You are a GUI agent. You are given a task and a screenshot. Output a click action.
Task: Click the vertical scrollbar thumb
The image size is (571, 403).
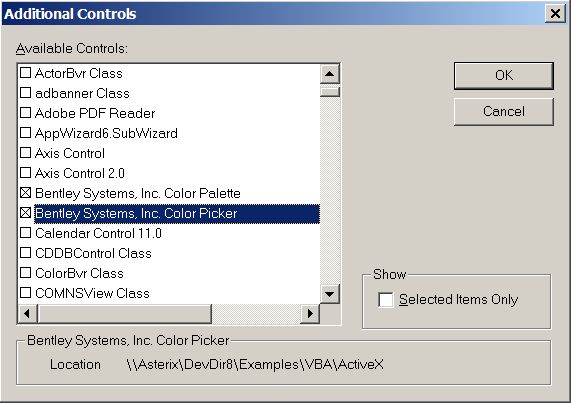coord(330,91)
